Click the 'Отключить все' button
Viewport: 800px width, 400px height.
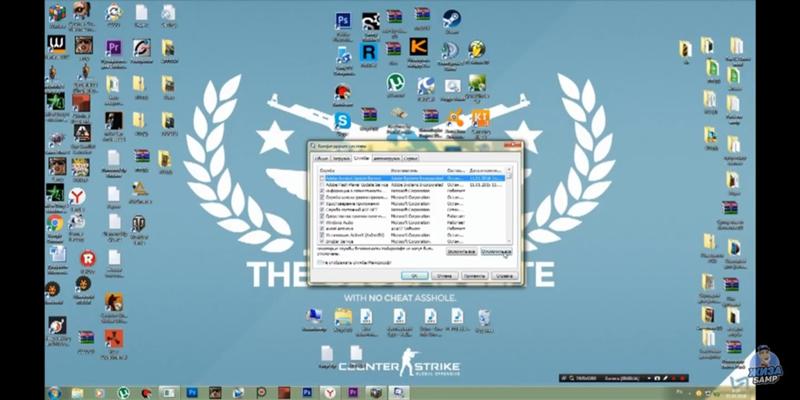[x=496, y=252]
